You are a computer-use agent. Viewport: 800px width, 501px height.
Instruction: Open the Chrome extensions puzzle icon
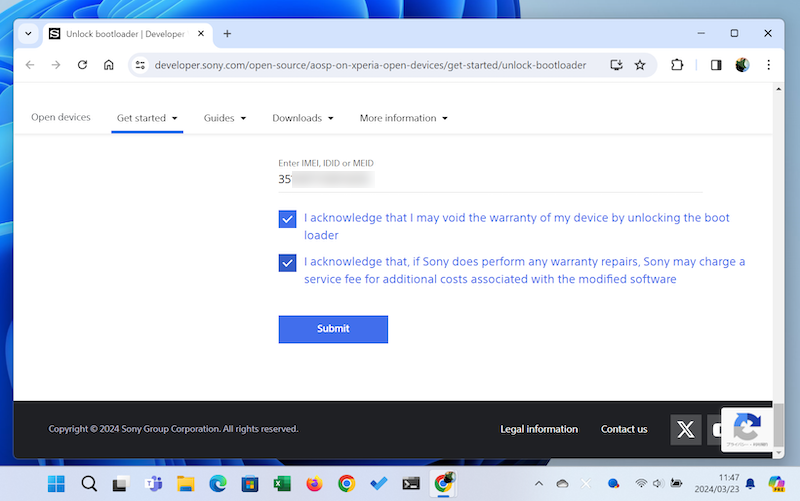point(678,65)
